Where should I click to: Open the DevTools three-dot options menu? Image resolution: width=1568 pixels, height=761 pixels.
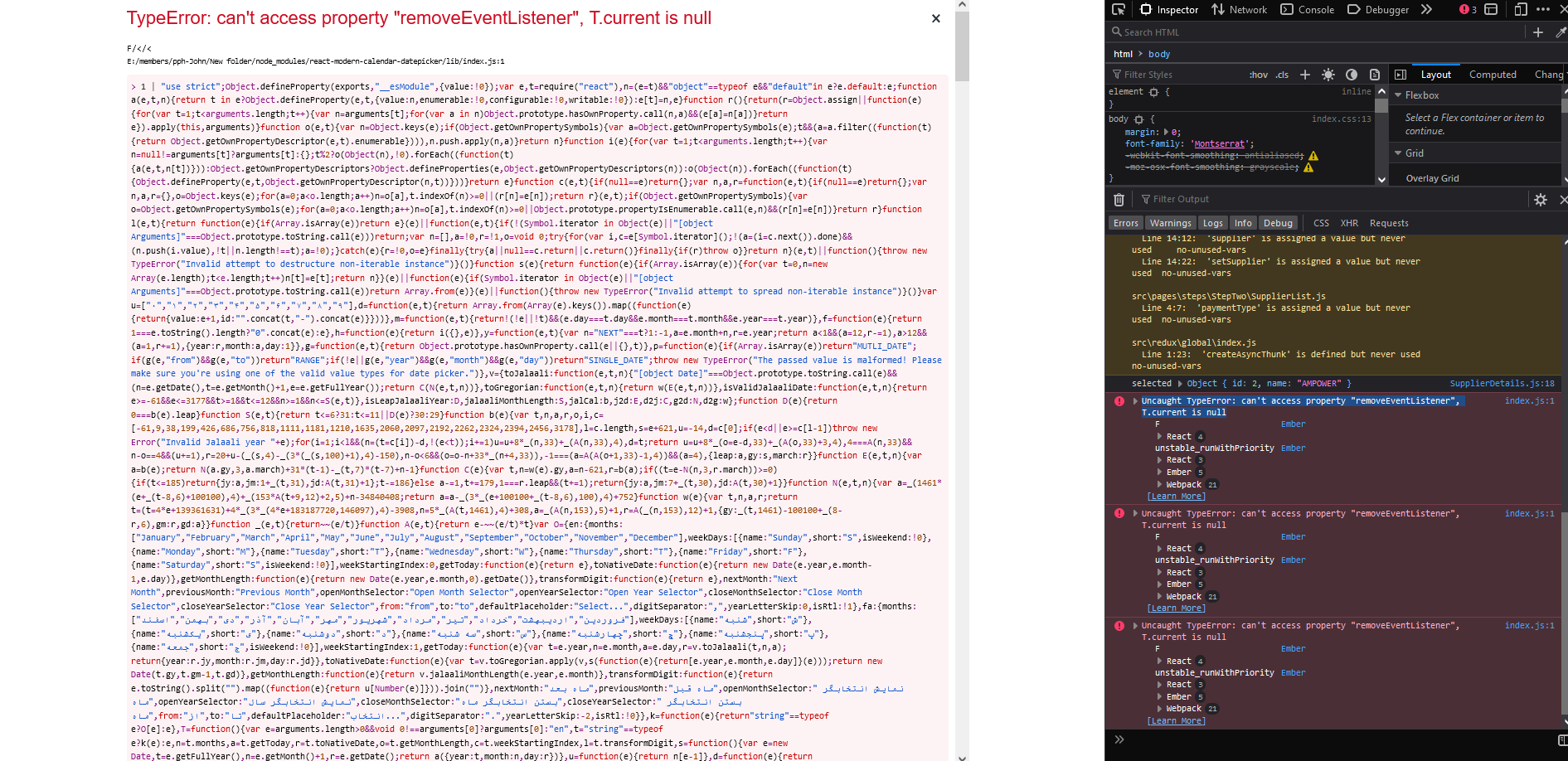coord(1543,9)
